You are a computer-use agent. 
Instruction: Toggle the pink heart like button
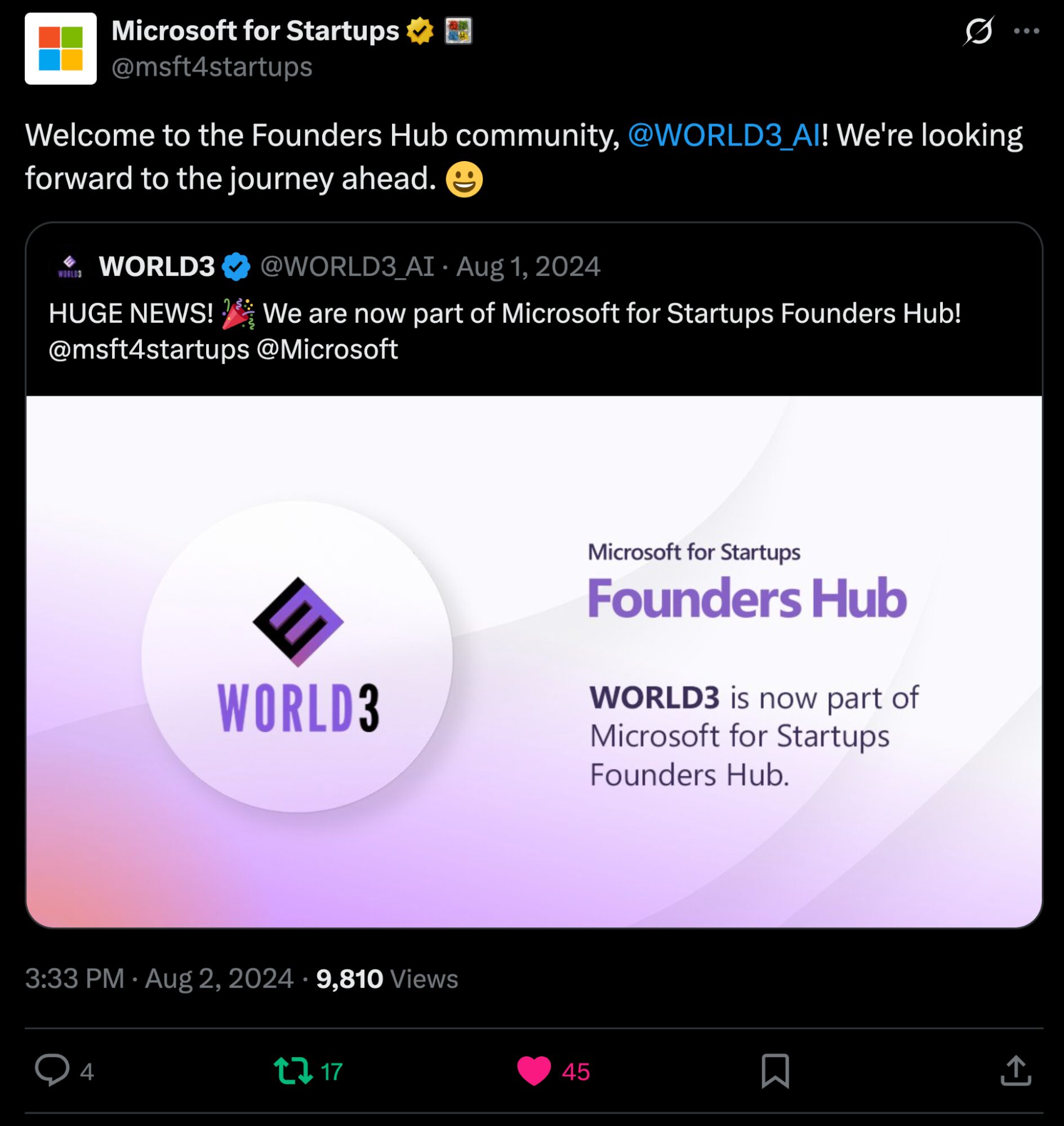click(x=534, y=1071)
